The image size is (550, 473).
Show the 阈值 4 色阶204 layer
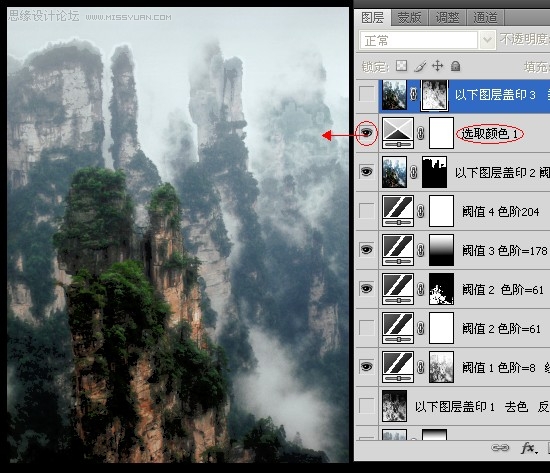(x=367, y=211)
